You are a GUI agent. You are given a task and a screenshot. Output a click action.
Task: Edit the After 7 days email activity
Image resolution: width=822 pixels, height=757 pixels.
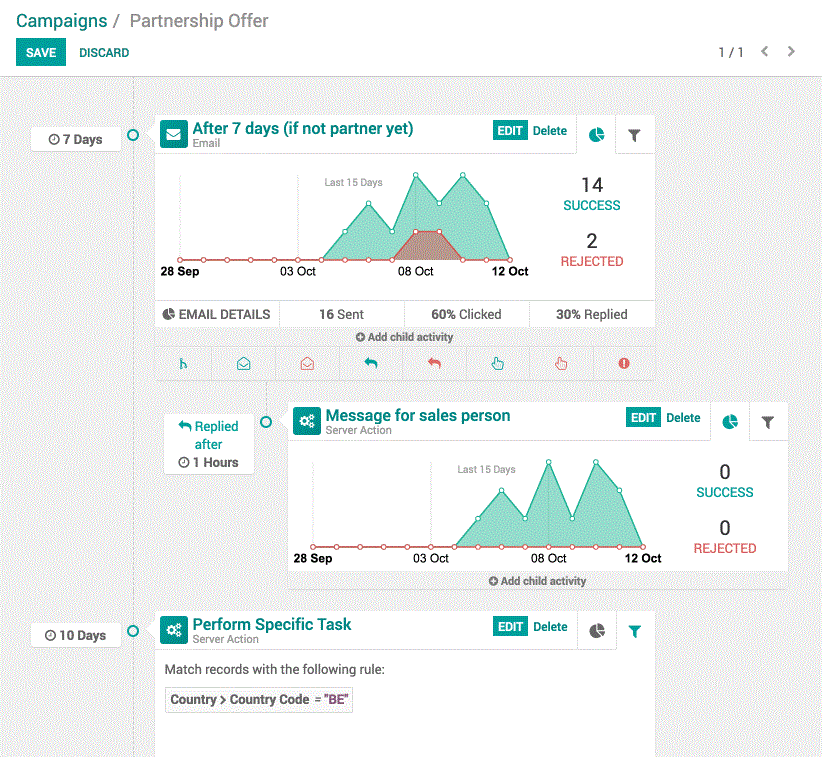click(x=510, y=131)
